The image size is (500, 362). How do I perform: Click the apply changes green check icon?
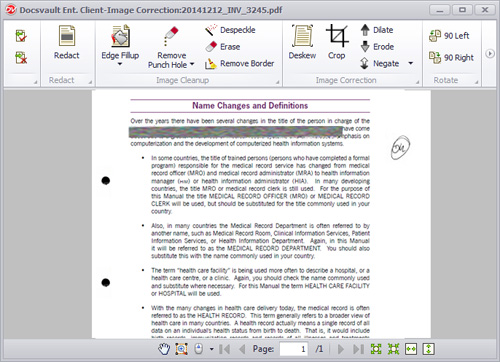21,35
